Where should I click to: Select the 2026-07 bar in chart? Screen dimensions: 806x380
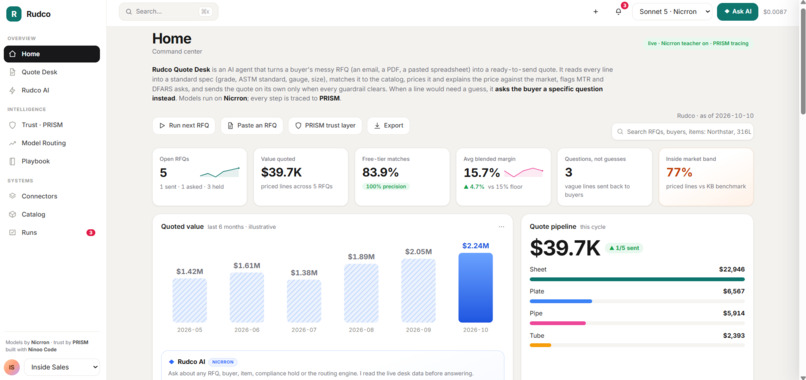(x=304, y=301)
